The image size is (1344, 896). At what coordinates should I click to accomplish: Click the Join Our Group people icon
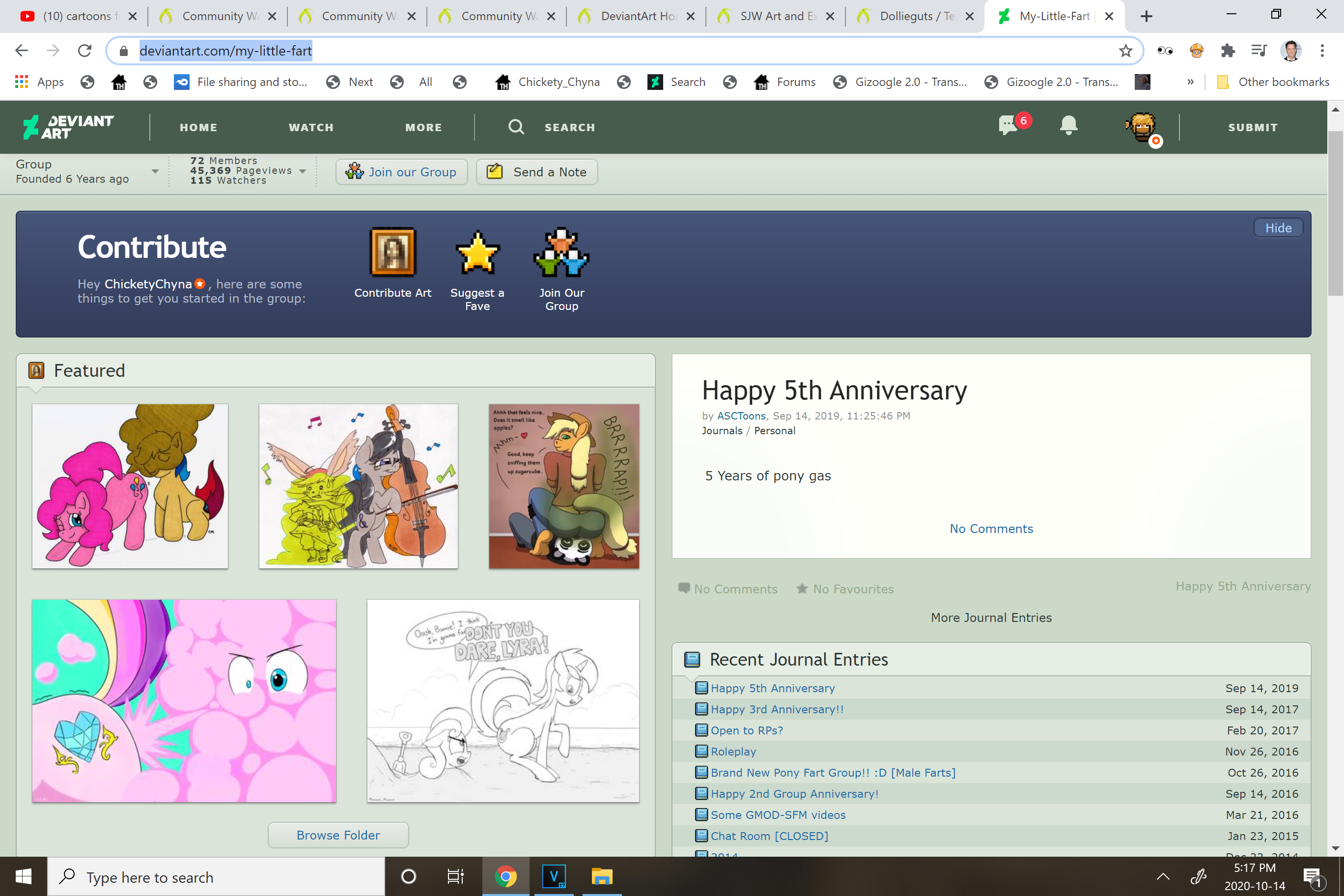(x=561, y=252)
